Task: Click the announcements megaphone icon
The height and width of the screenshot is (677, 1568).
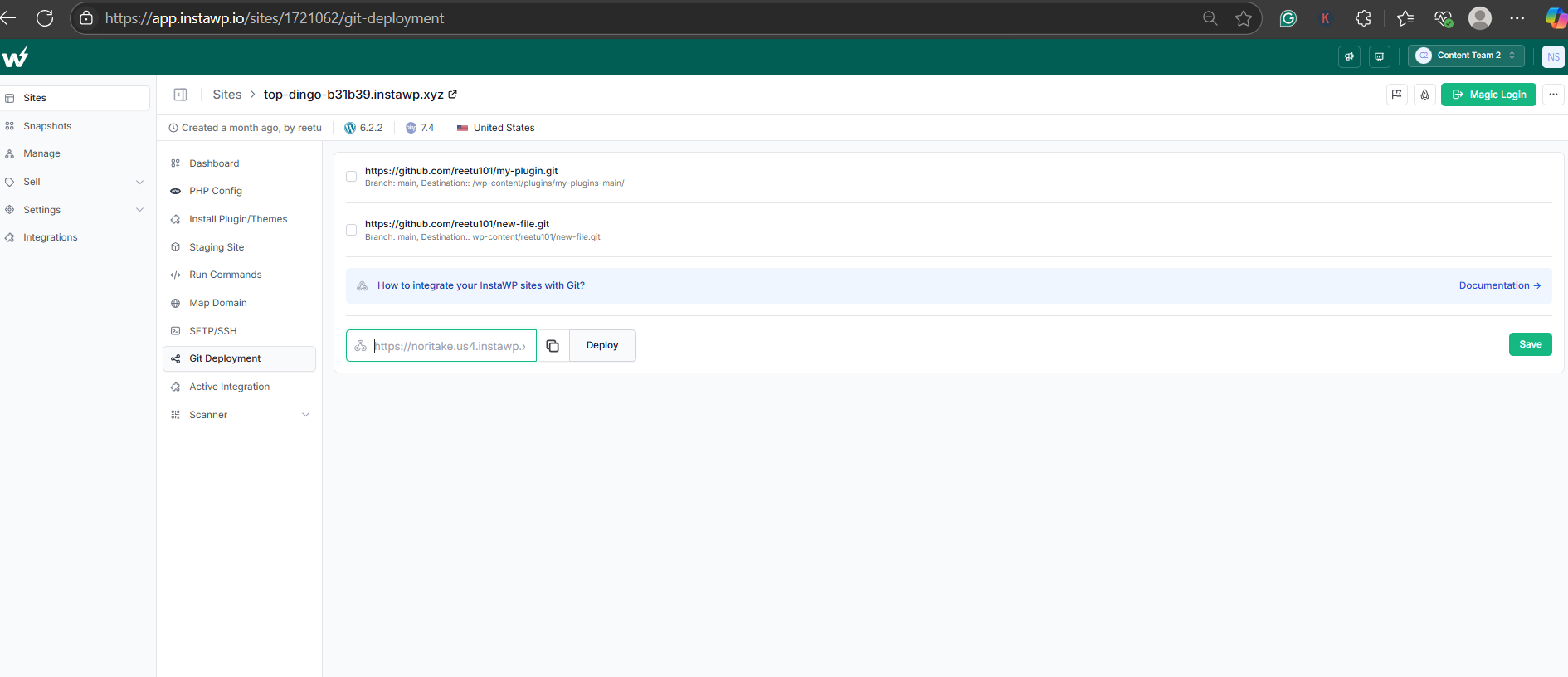Action: click(1350, 56)
